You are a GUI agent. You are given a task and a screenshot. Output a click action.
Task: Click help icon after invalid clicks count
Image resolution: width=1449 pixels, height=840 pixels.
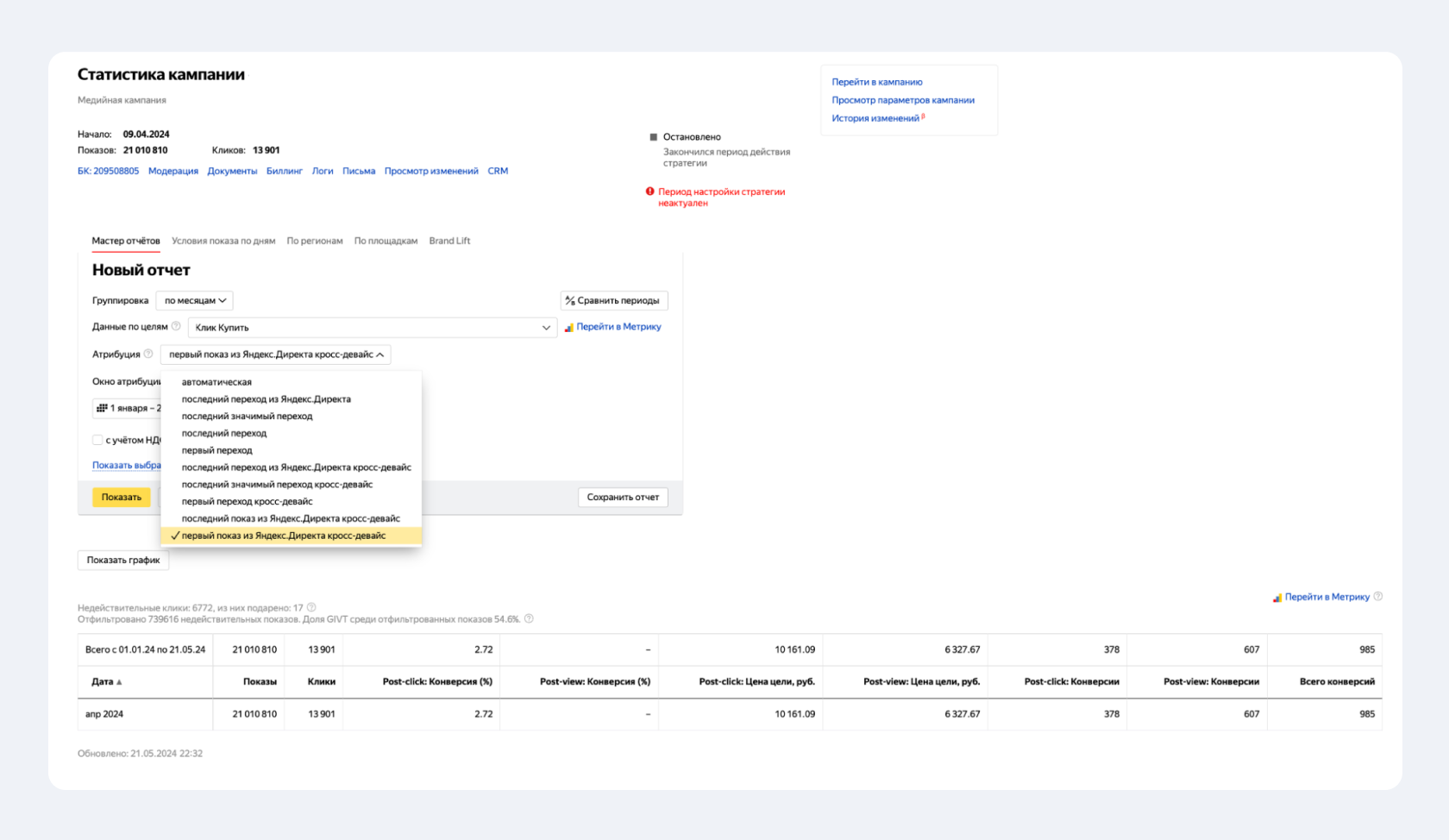pos(311,607)
